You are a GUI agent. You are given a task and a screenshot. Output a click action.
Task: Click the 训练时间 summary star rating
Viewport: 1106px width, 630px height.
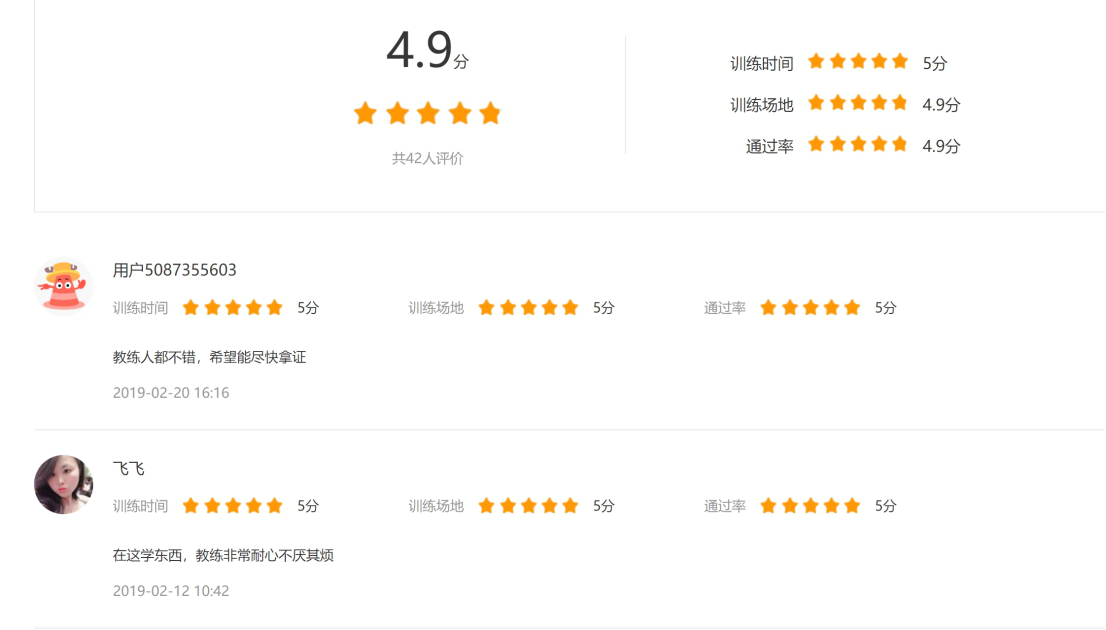tap(857, 62)
